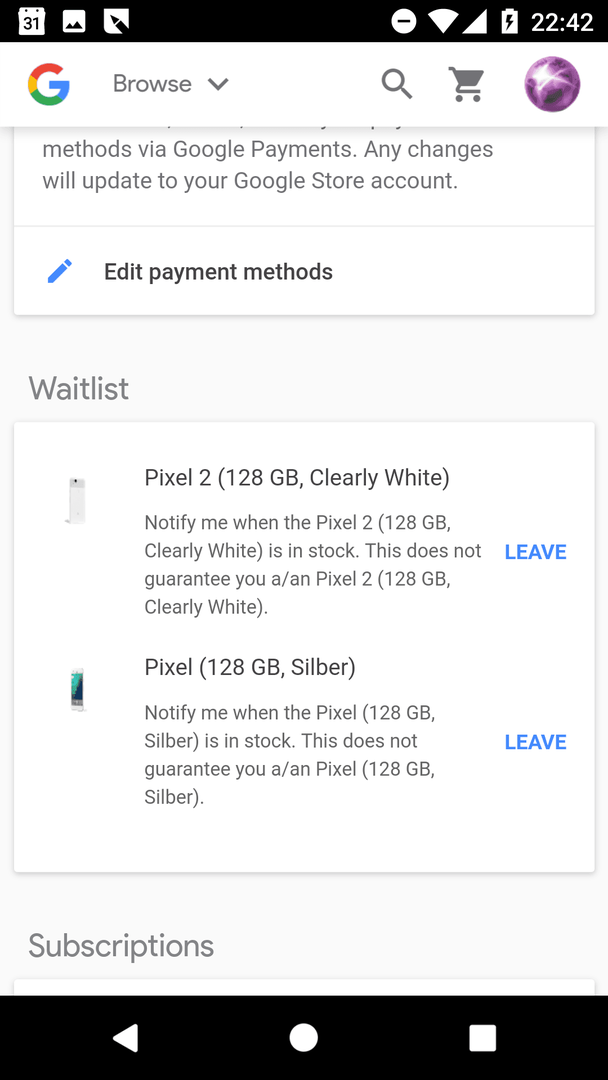Open Pixel Silber product thumbnail
The width and height of the screenshot is (608, 1080).
pos(77,689)
